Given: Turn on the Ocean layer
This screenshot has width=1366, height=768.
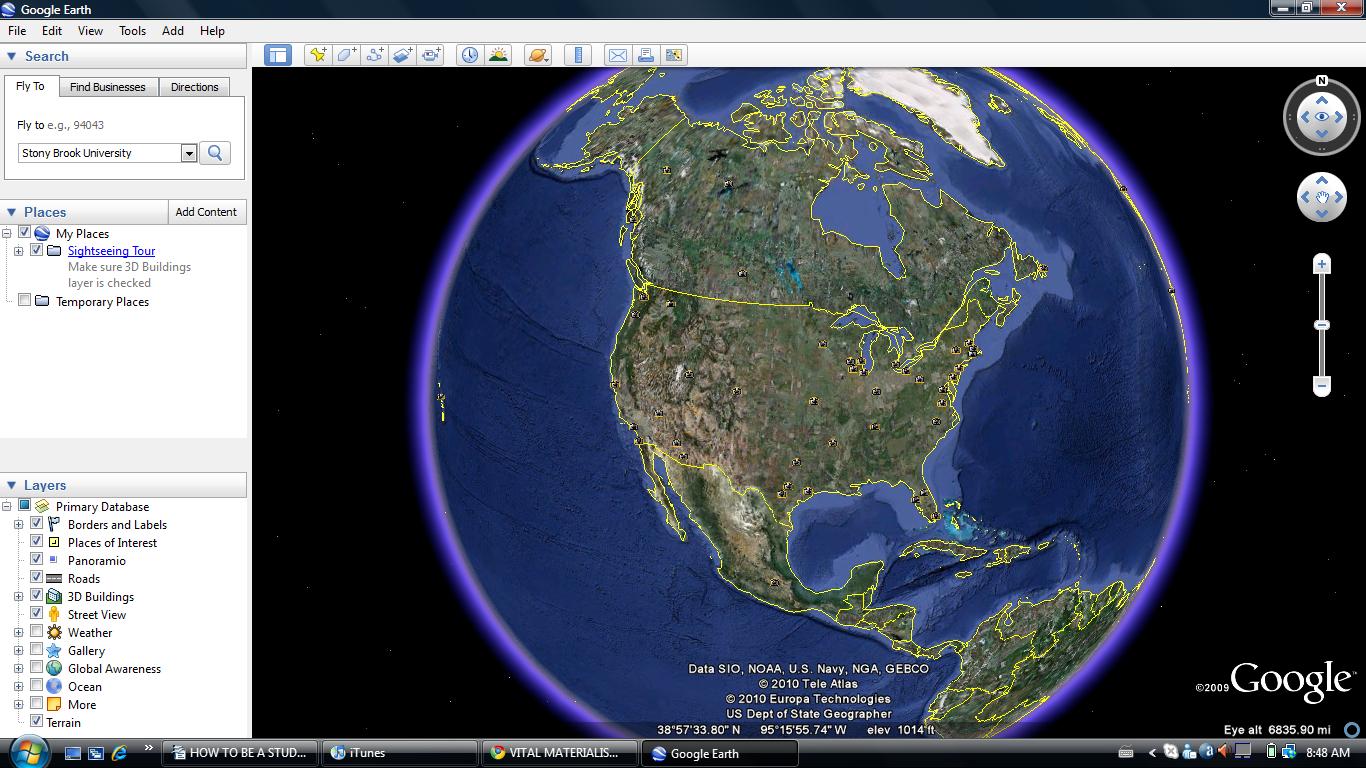Looking at the screenshot, I should (36, 686).
